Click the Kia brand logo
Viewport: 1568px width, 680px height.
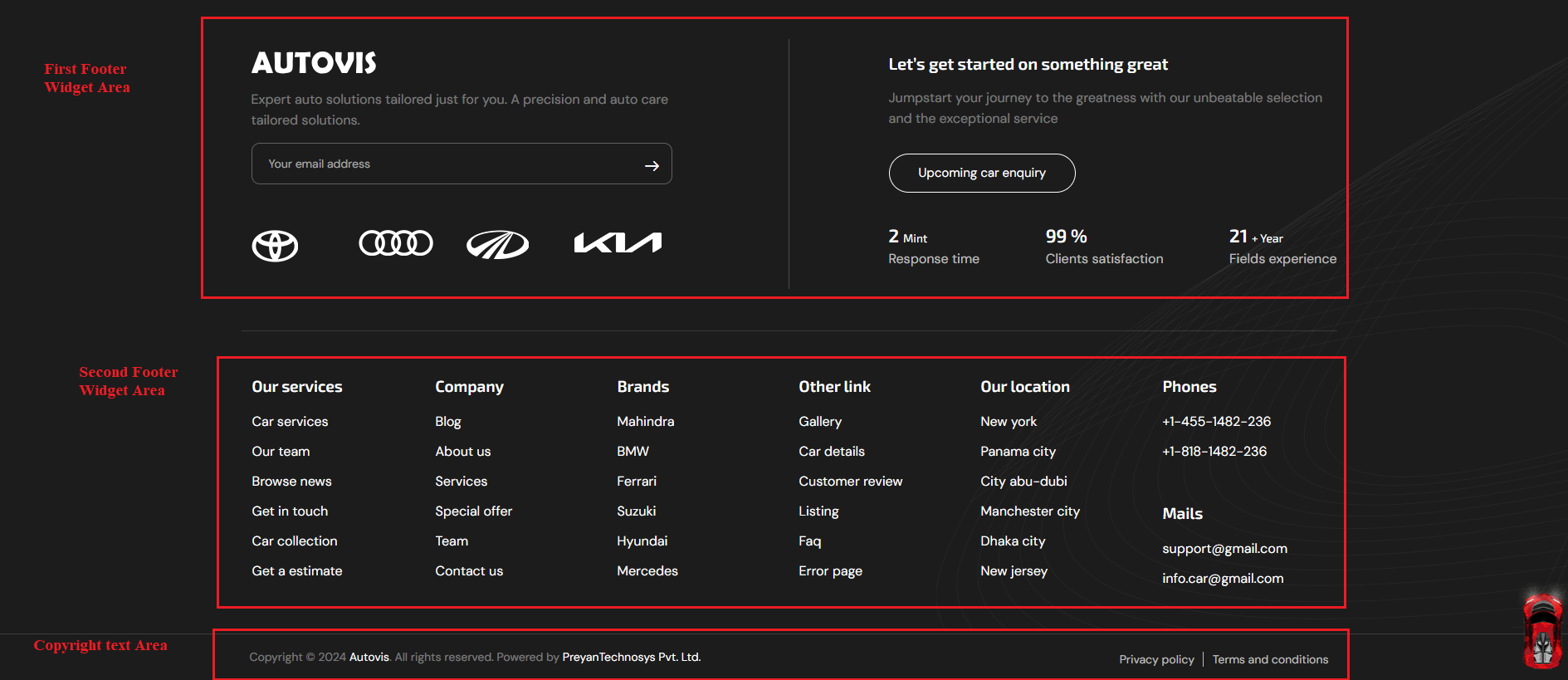618,242
